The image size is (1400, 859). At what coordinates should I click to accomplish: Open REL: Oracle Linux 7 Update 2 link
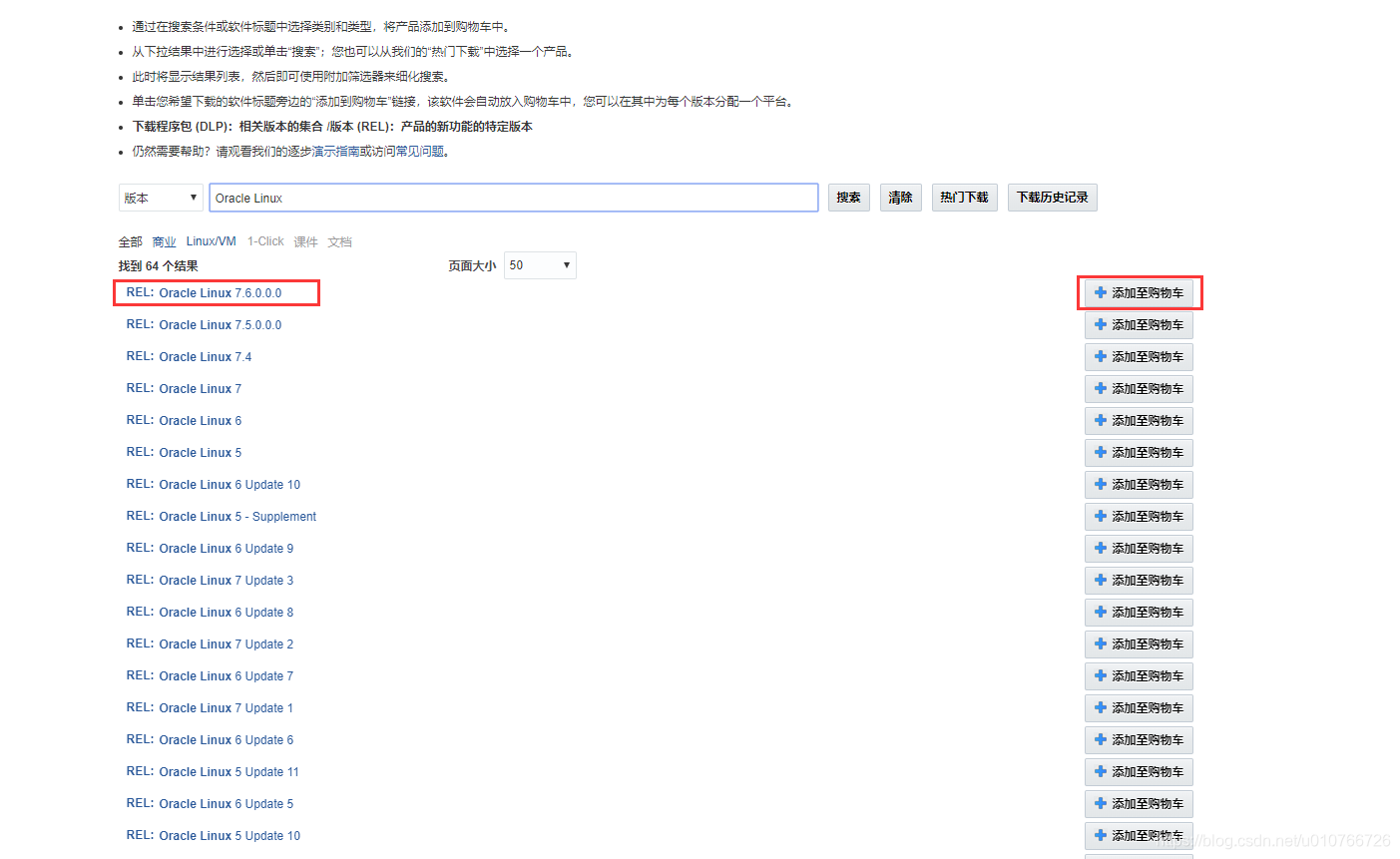pos(211,644)
